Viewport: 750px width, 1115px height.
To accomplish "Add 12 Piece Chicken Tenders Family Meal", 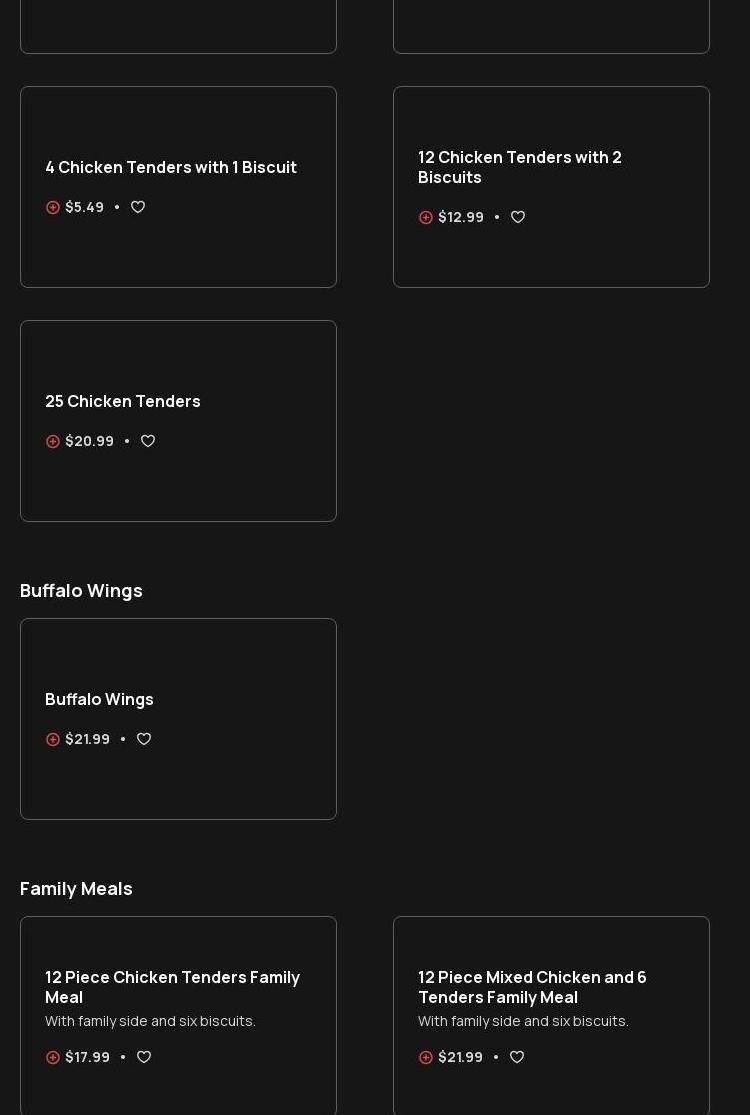I will tap(53, 1057).
